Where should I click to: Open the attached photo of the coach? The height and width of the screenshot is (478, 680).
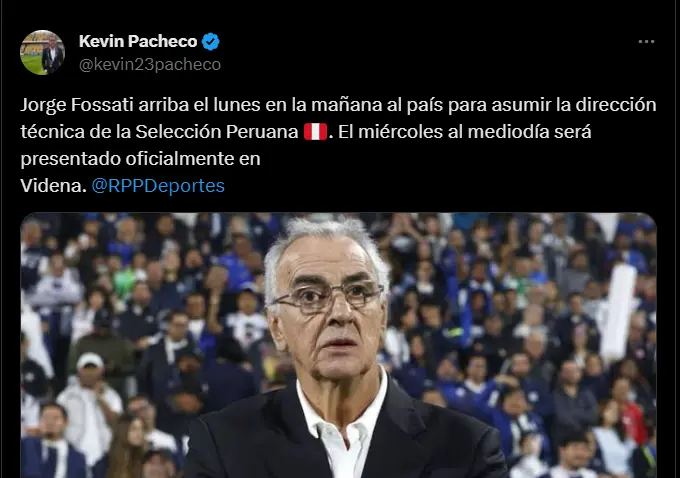coord(339,345)
